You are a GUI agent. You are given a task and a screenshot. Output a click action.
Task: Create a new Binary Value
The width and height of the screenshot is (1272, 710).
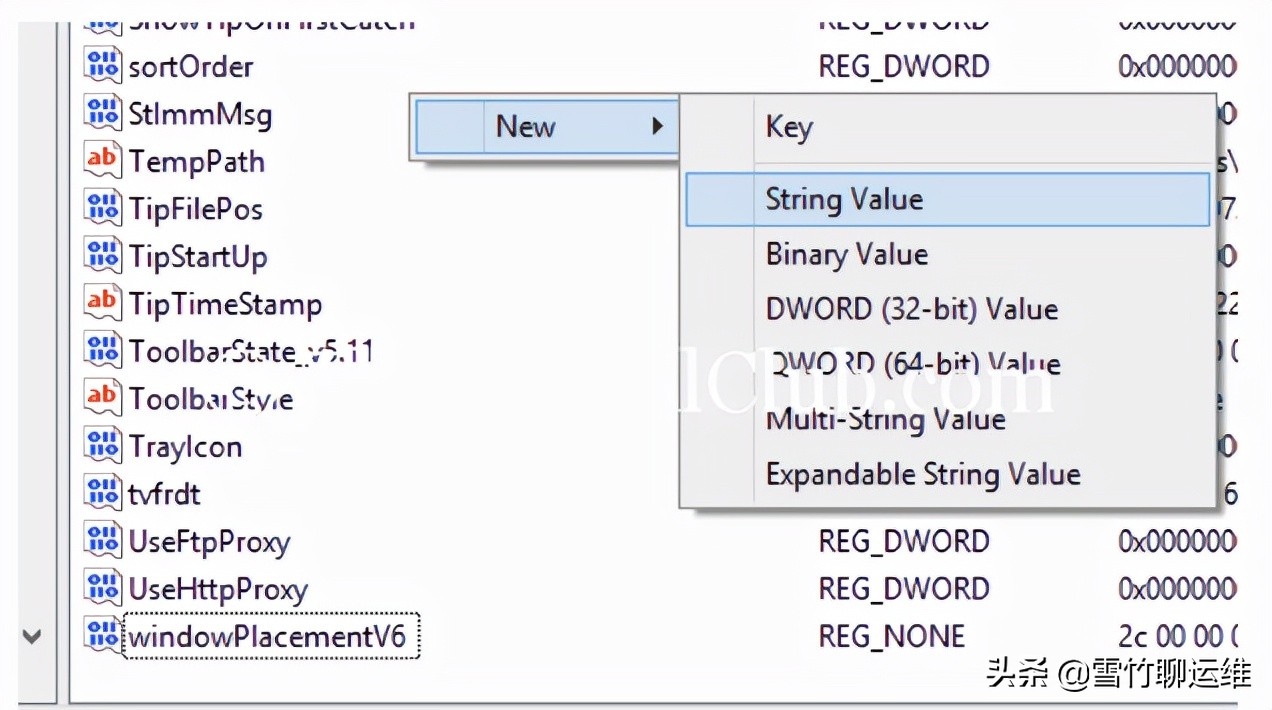846,254
